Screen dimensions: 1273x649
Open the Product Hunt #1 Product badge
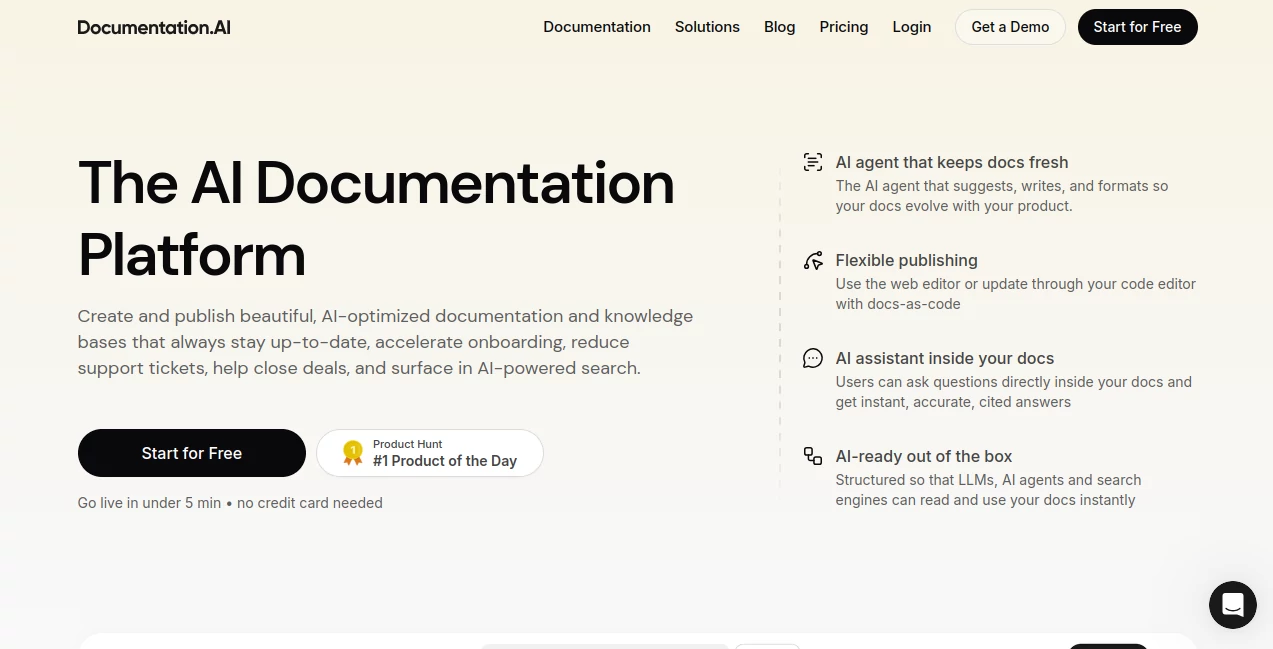[x=430, y=453]
